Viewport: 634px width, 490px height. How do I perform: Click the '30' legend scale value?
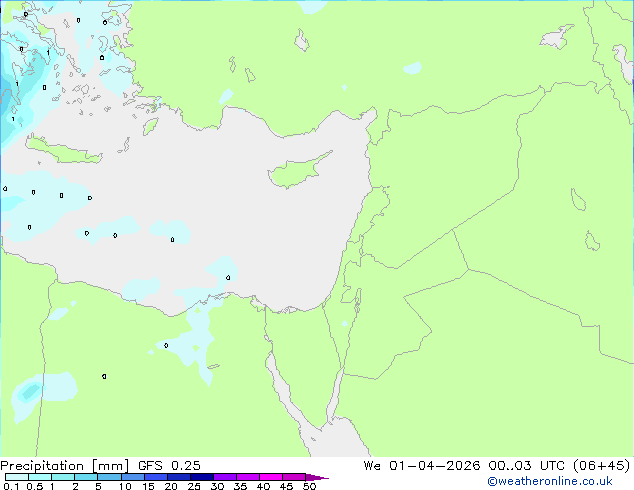coord(217,486)
